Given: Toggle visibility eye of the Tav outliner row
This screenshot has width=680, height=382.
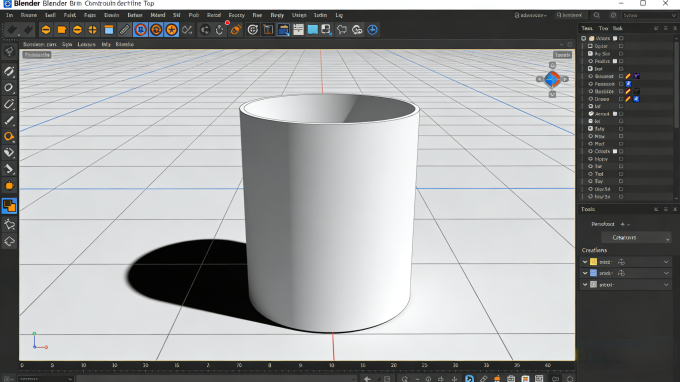Looking at the screenshot, I should (590, 181).
